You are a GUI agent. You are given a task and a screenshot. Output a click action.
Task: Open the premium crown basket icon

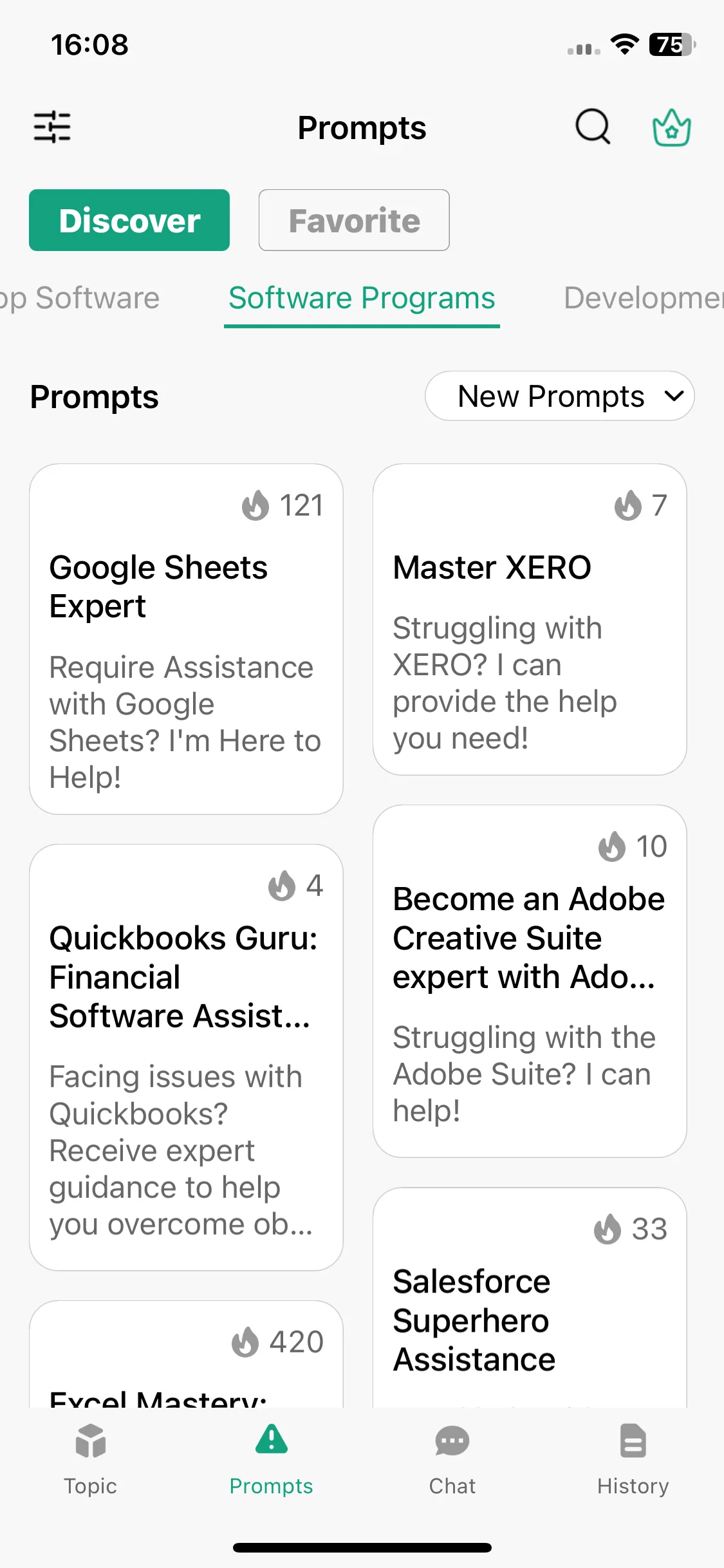671,127
